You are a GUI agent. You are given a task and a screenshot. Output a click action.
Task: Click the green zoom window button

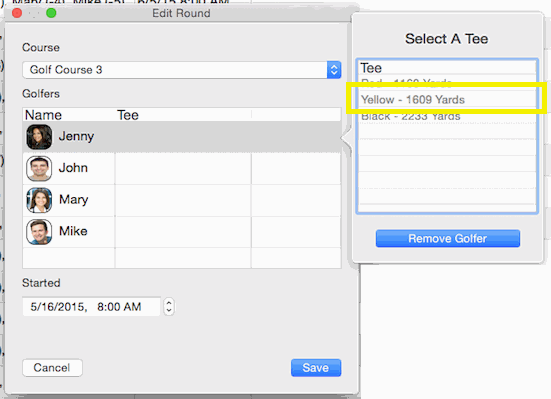(x=51, y=13)
